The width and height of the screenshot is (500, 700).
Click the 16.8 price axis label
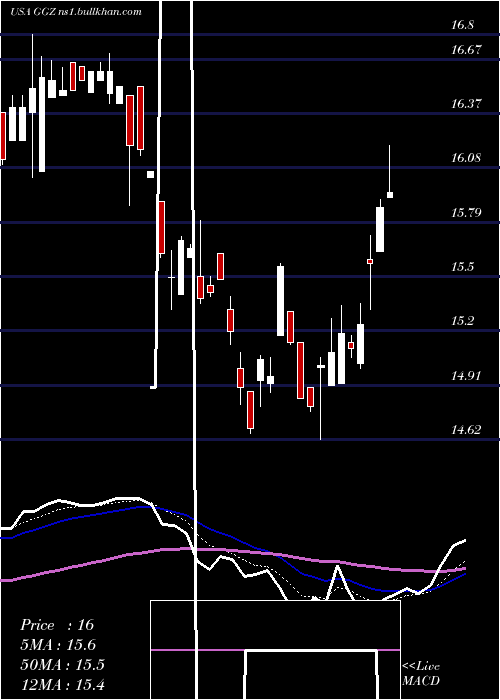pyautogui.click(x=462, y=25)
